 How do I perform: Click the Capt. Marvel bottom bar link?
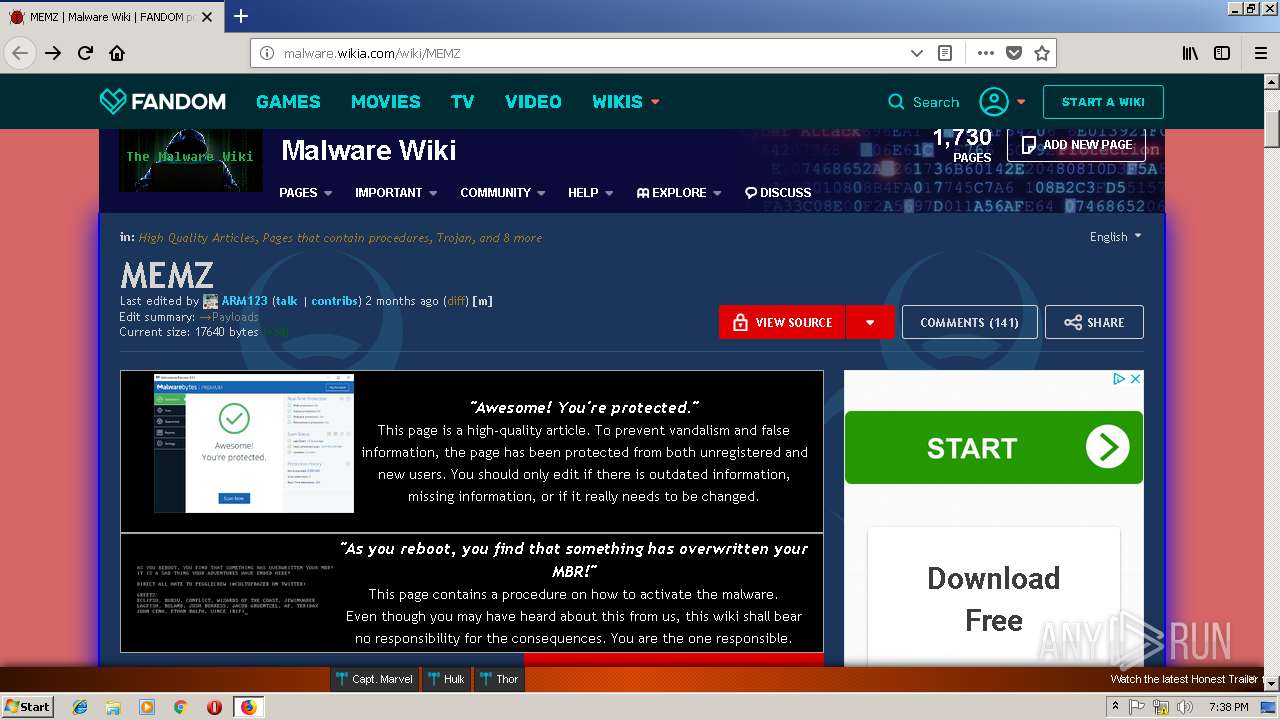click(375, 679)
